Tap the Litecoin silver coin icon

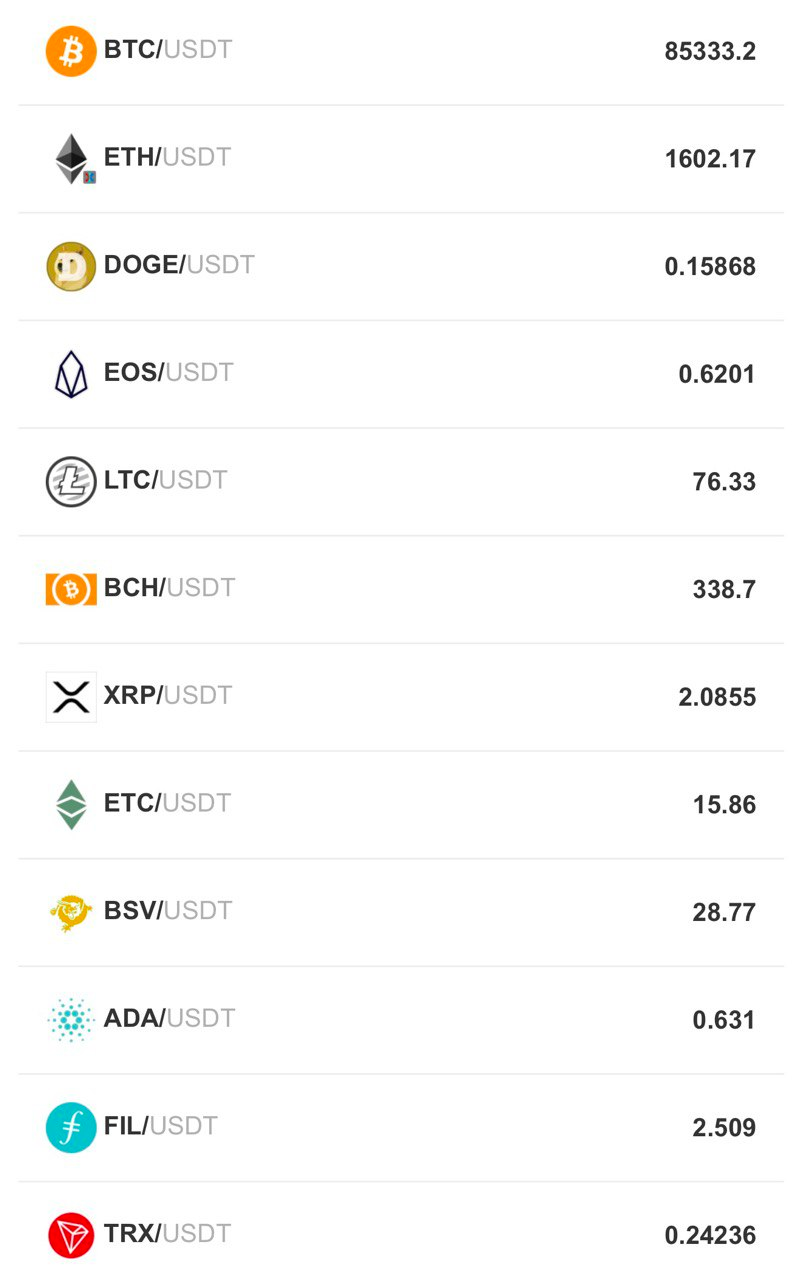[71, 482]
